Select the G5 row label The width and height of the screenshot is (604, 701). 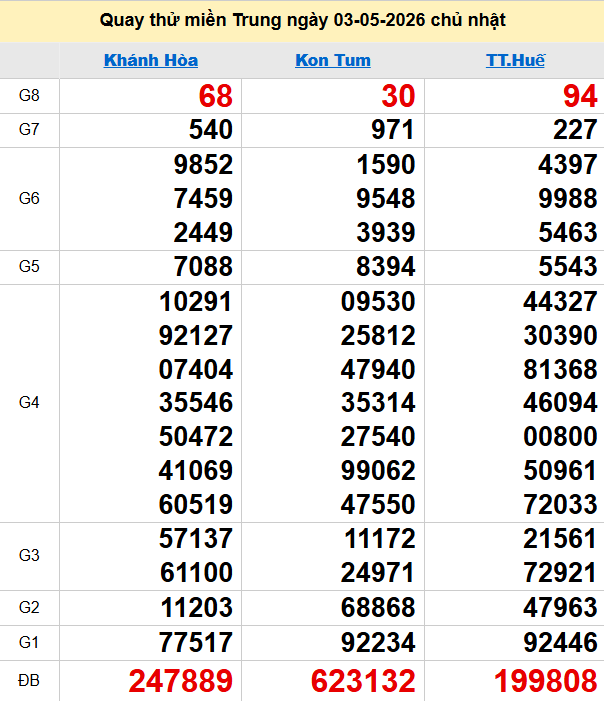click(29, 266)
